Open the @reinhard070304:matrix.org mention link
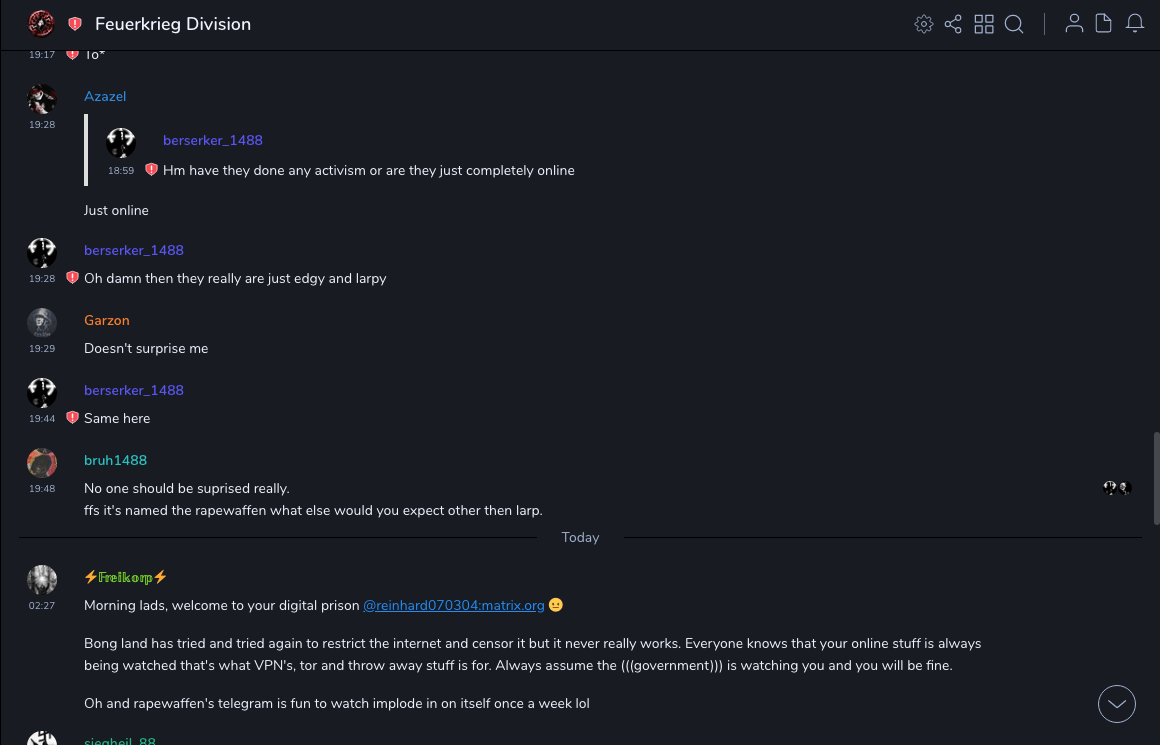 pyautogui.click(x=453, y=605)
